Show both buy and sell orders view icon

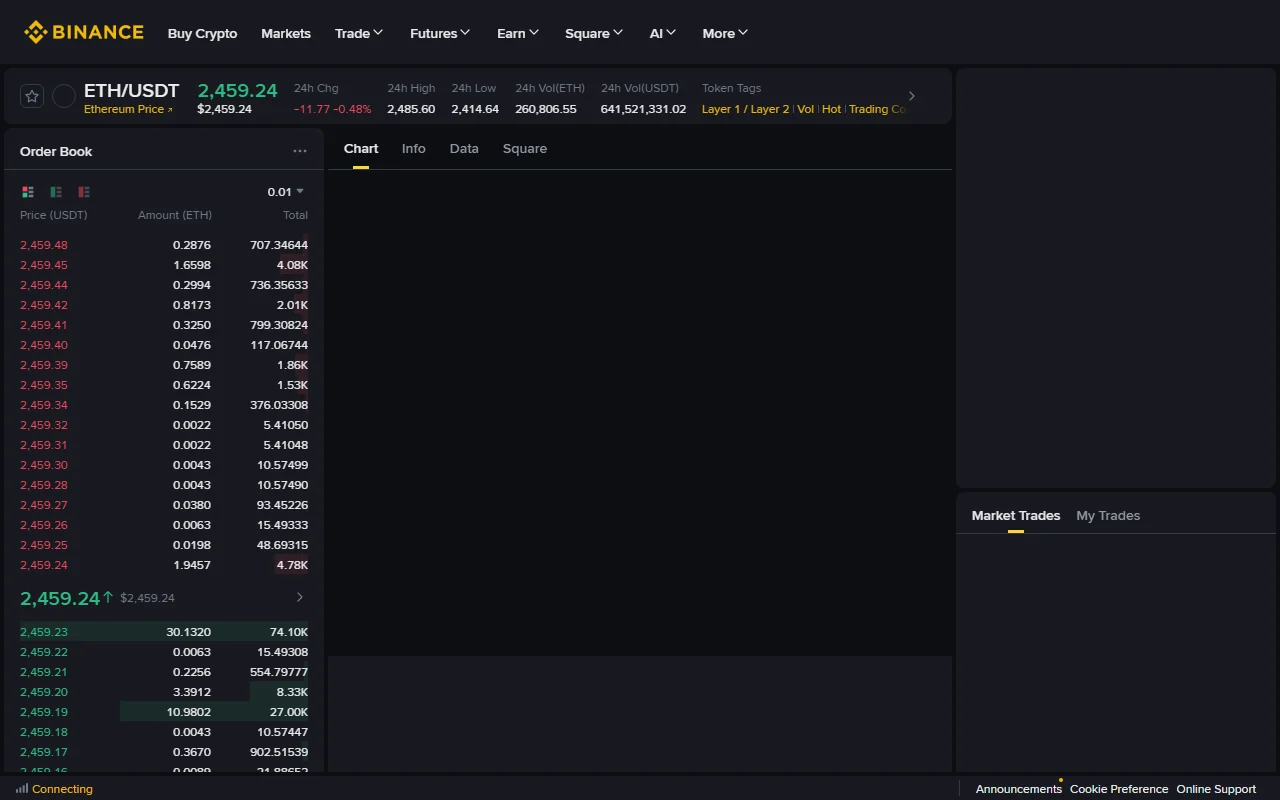click(x=28, y=192)
